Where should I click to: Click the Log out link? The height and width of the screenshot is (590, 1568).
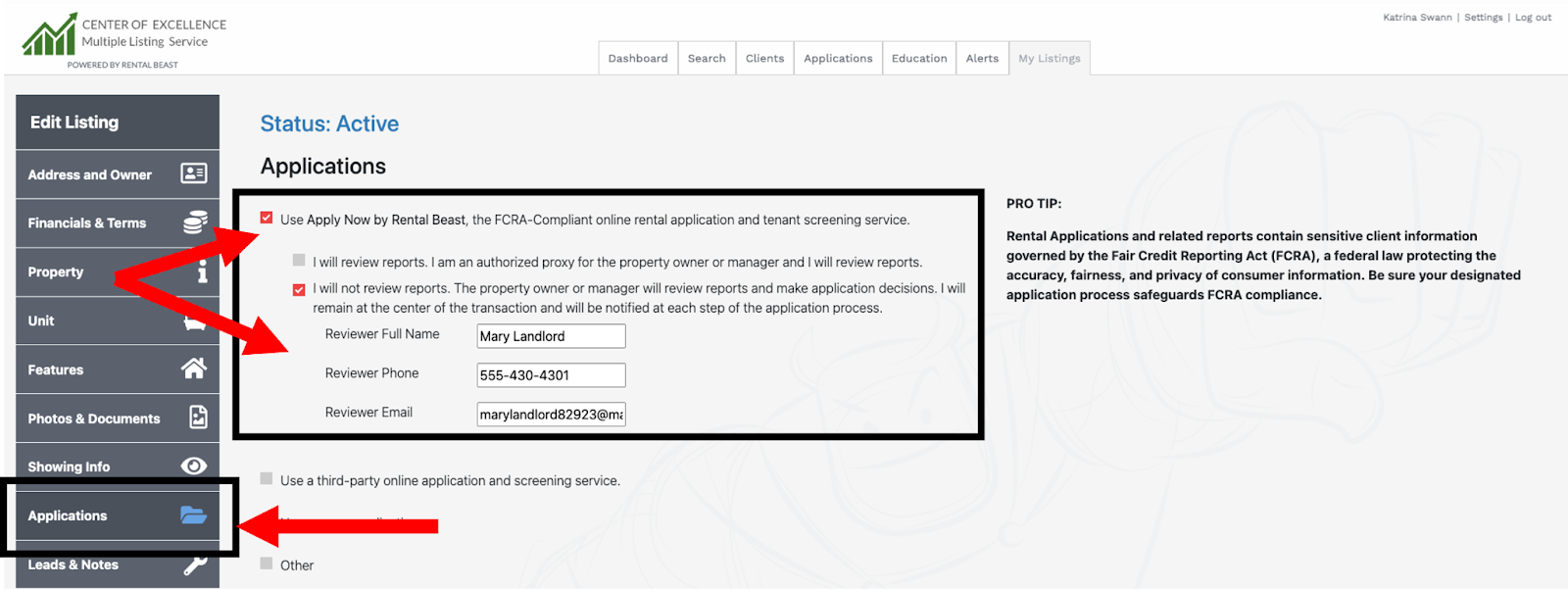click(1533, 18)
